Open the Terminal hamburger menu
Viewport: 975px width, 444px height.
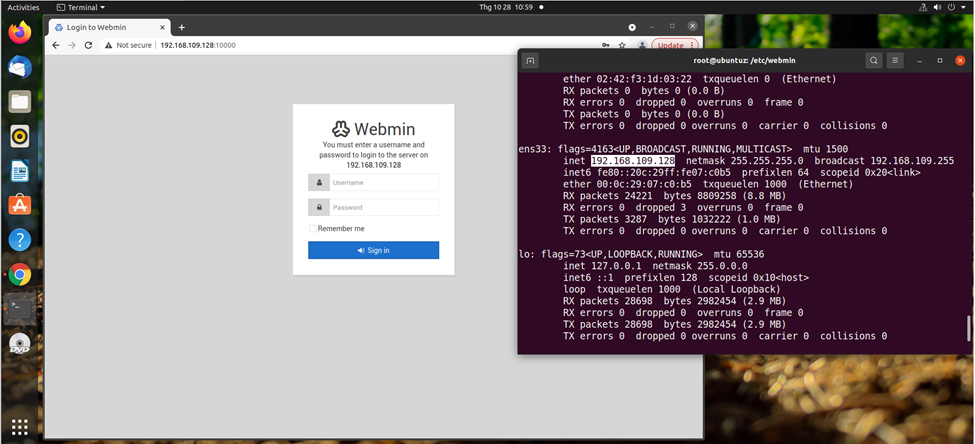pyautogui.click(x=895, y=60)
